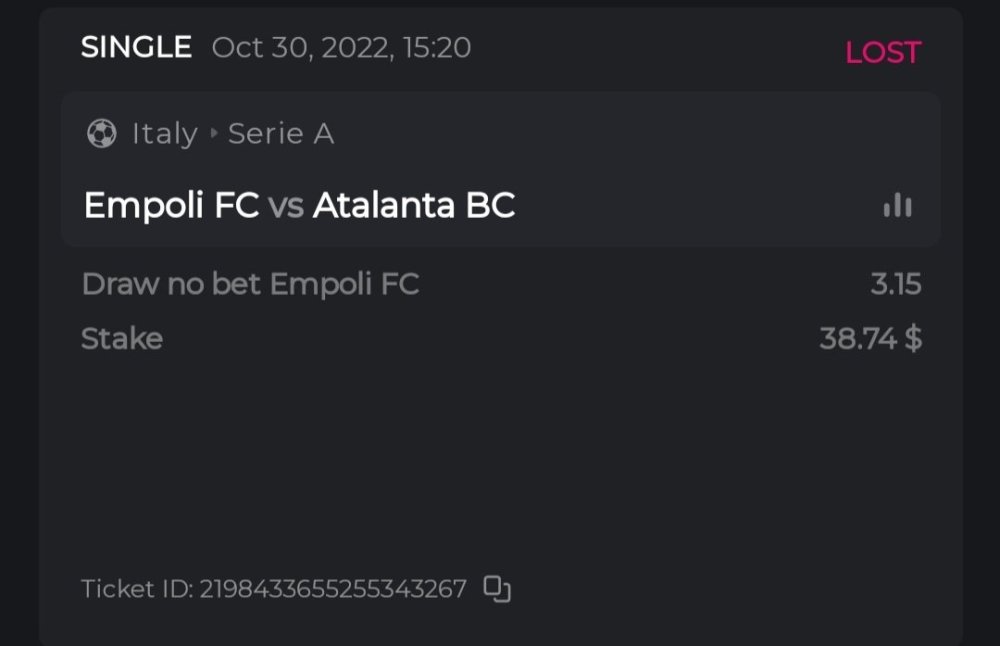Click the 38.74 $ stake amount
The image size is (1000, 646).
[x=870, y=339]
